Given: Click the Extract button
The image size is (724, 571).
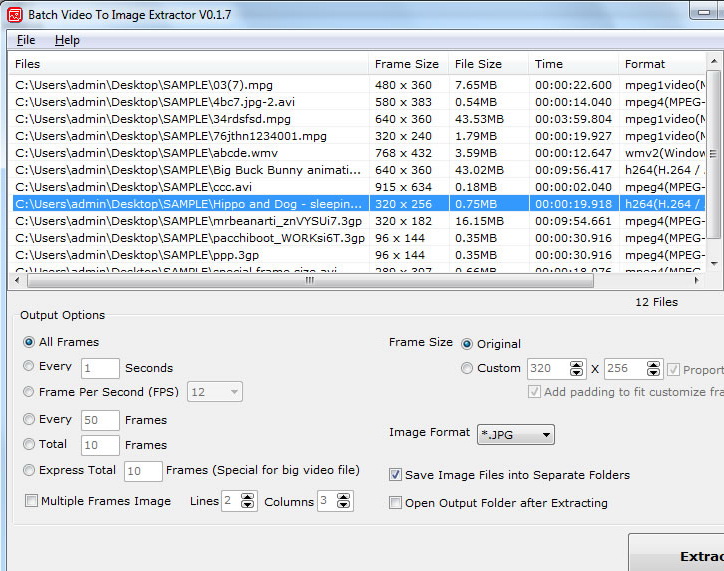Looking at the screenshot, I should pyautogui.click(x=676, y=553).
